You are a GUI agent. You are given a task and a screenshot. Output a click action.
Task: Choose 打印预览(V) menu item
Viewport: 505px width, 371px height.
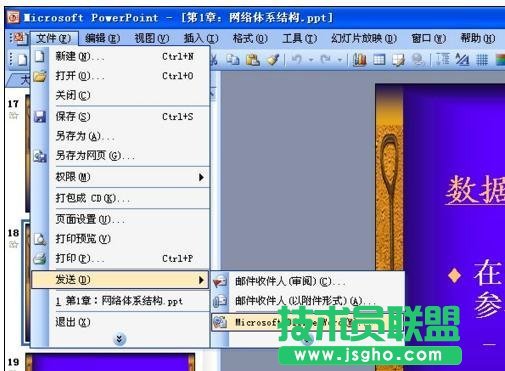pyautogui.click(x=121, y=239)
